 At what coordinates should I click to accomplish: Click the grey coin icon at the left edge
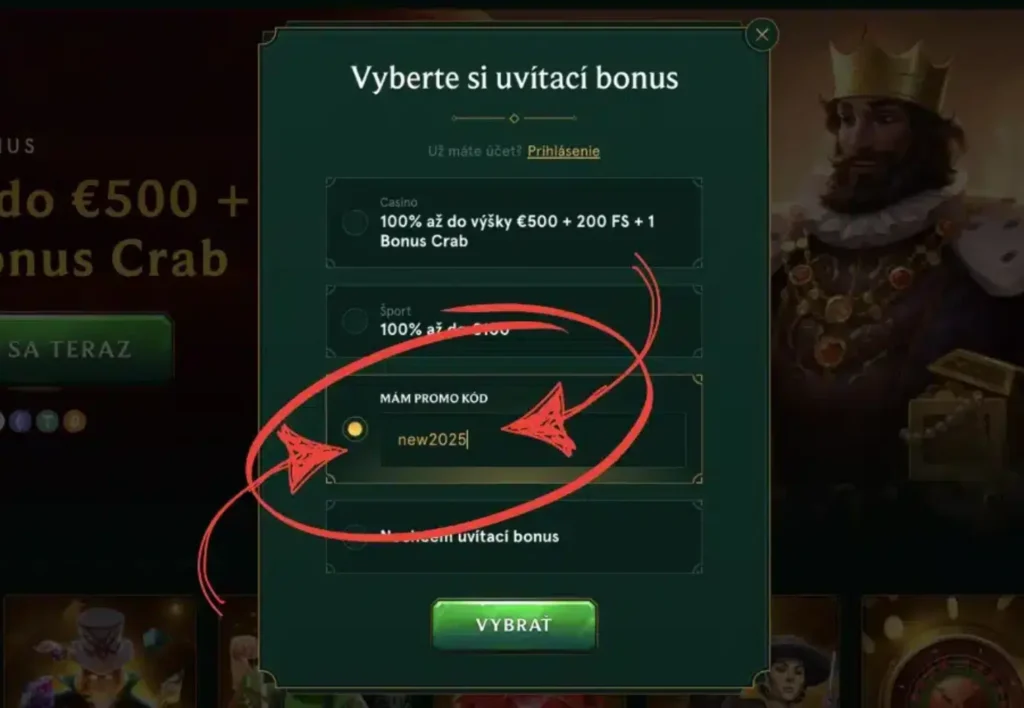click(x=2, y=421)
